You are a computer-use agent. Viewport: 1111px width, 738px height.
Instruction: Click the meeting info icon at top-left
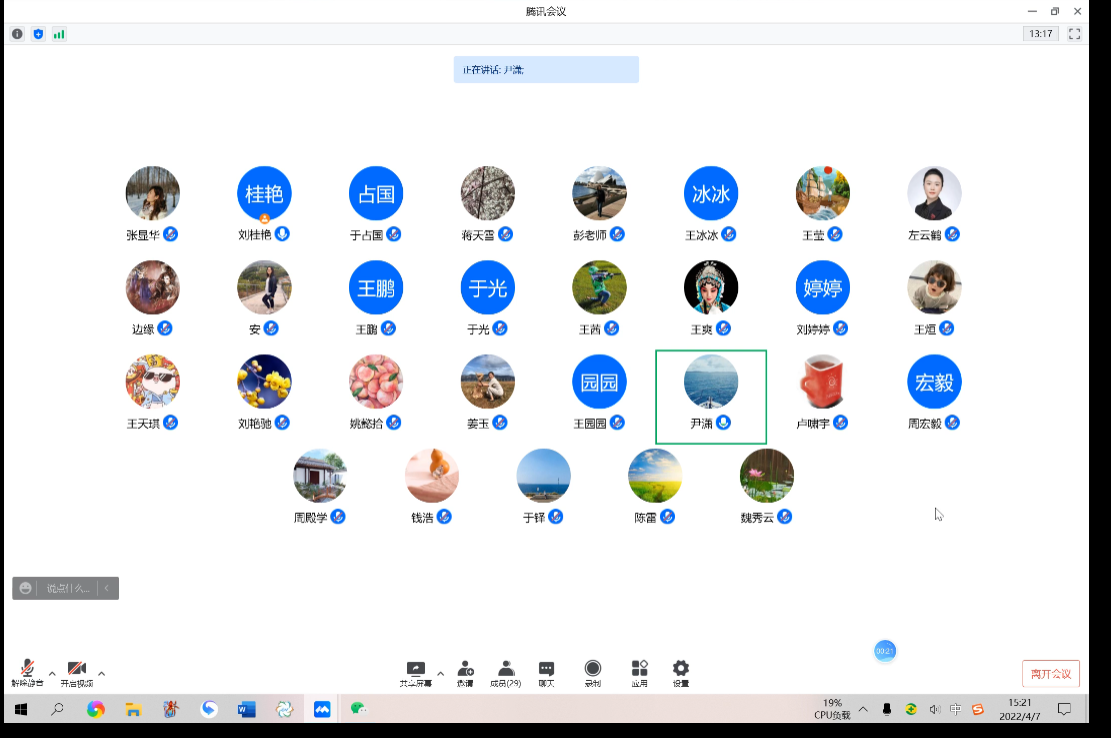(17, 34)
